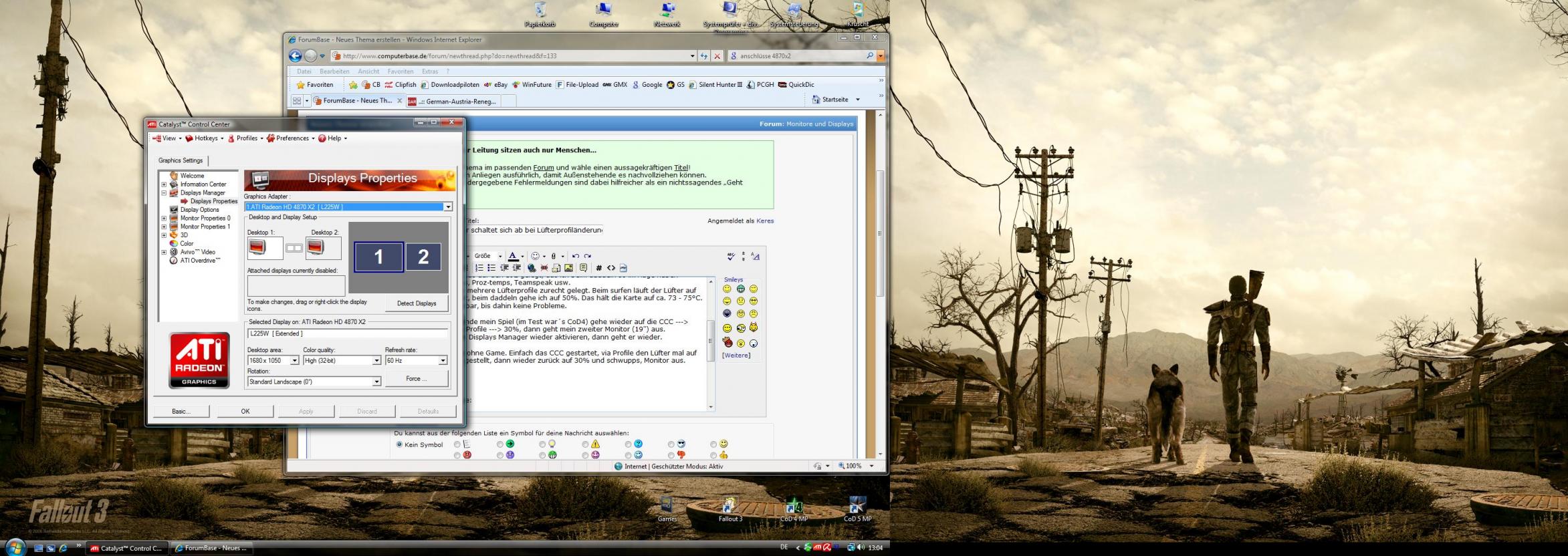Click the Windows Start orb
The width and height of the screenshot is (1568, 556).
coord(15,547)
